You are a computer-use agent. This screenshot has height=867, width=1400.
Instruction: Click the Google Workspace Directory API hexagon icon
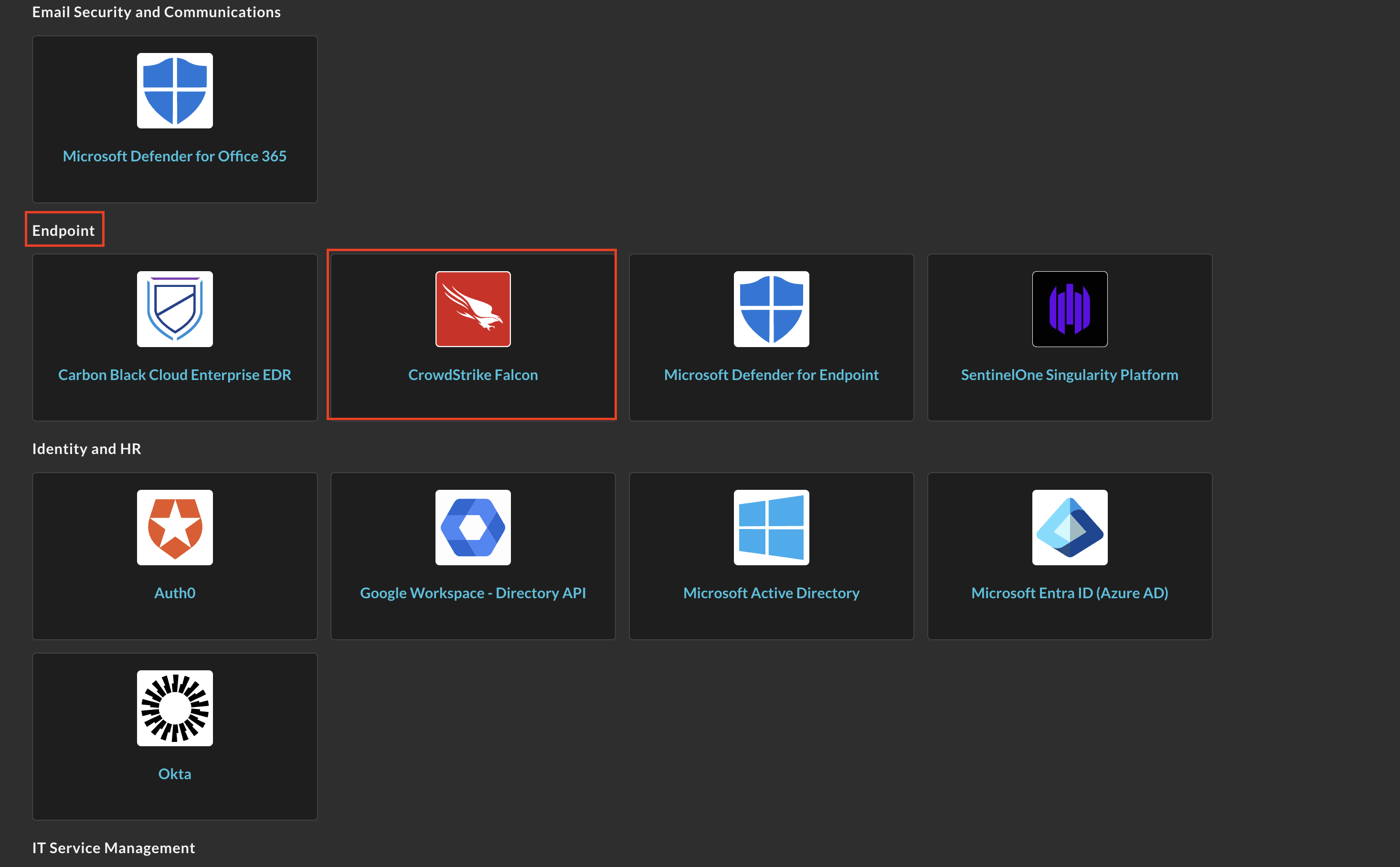[473, 528]
